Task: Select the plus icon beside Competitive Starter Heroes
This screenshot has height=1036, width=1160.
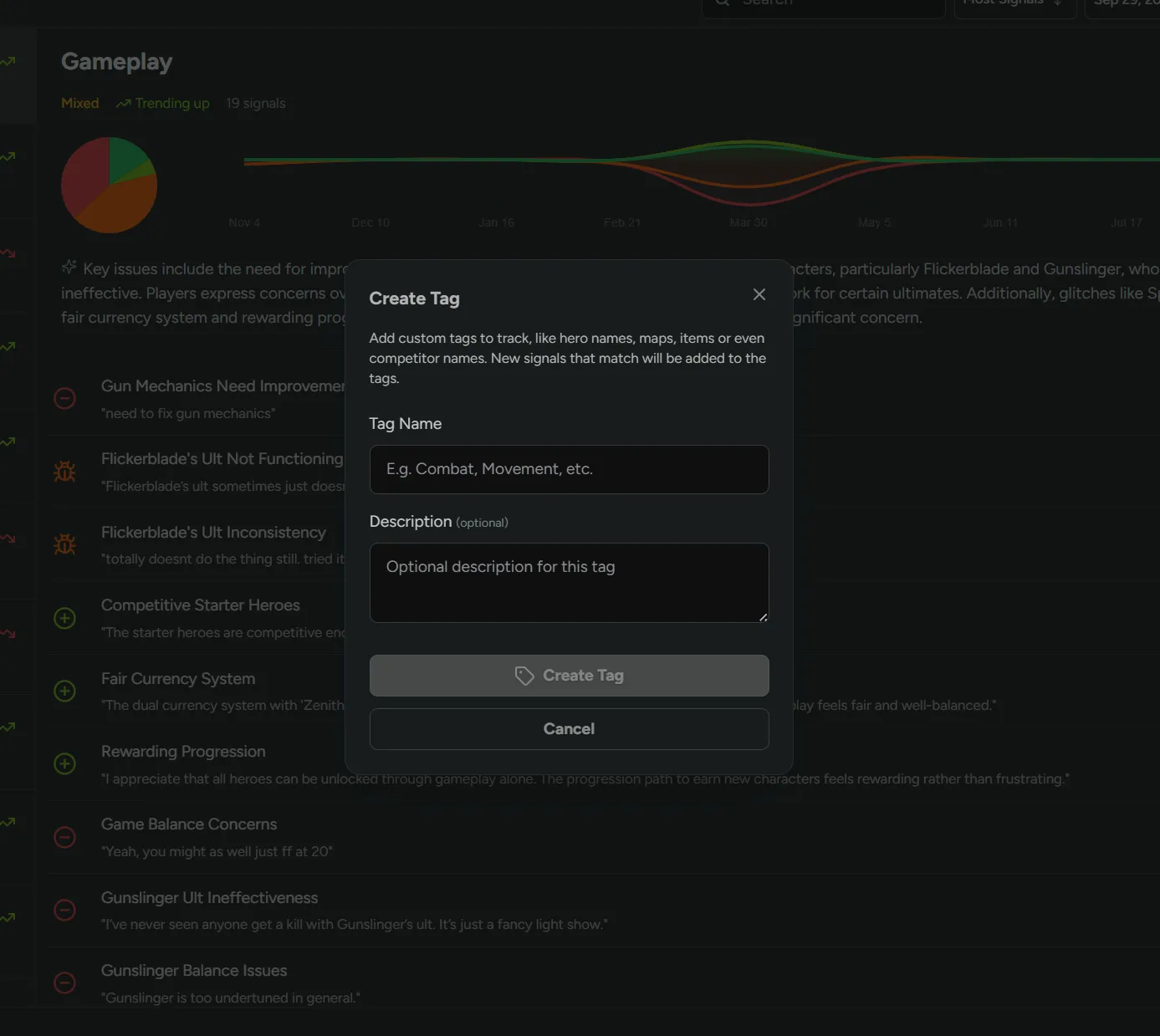Action: (64, 618)
